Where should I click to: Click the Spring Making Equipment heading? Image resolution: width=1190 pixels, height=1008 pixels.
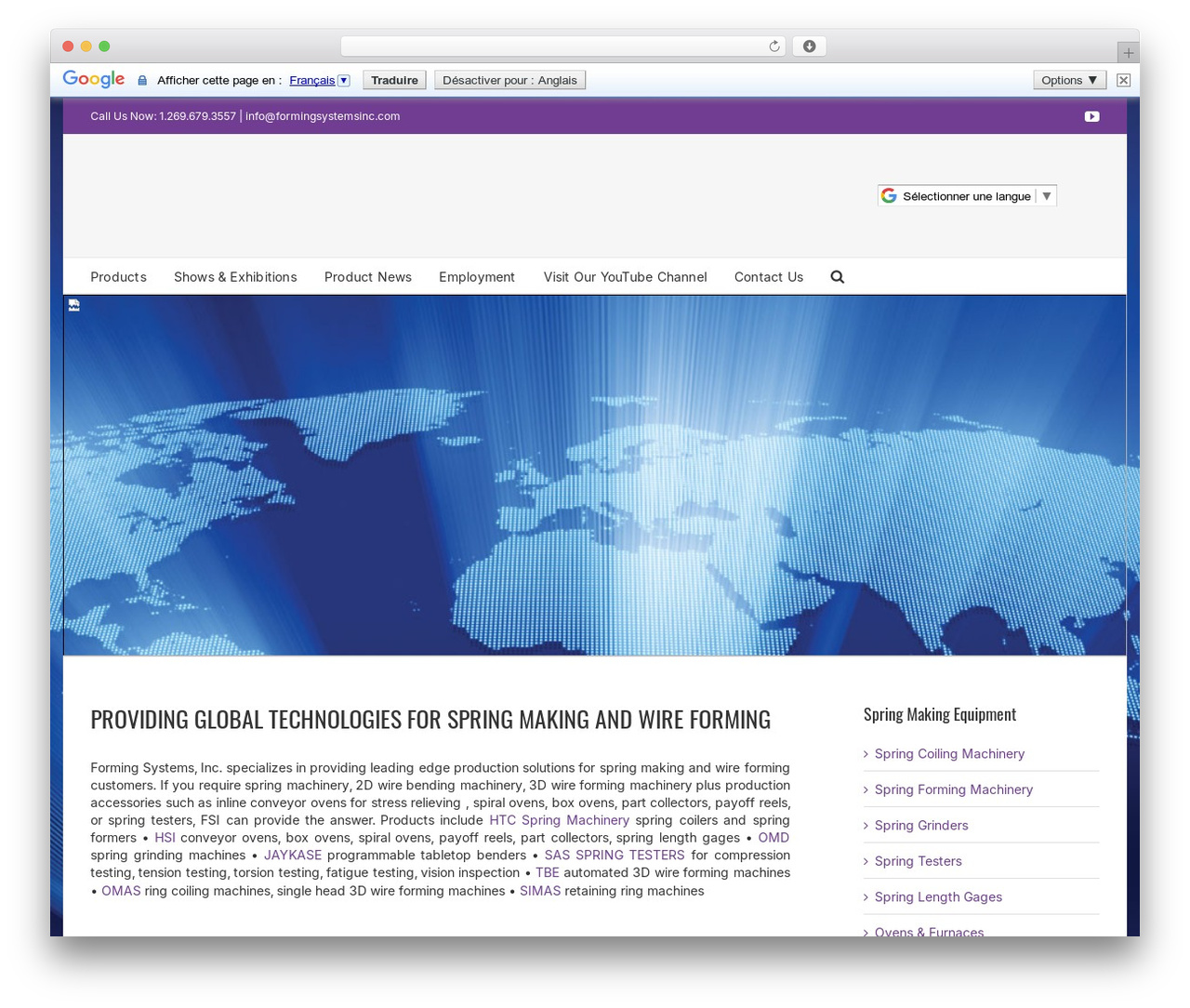point(940,714)
